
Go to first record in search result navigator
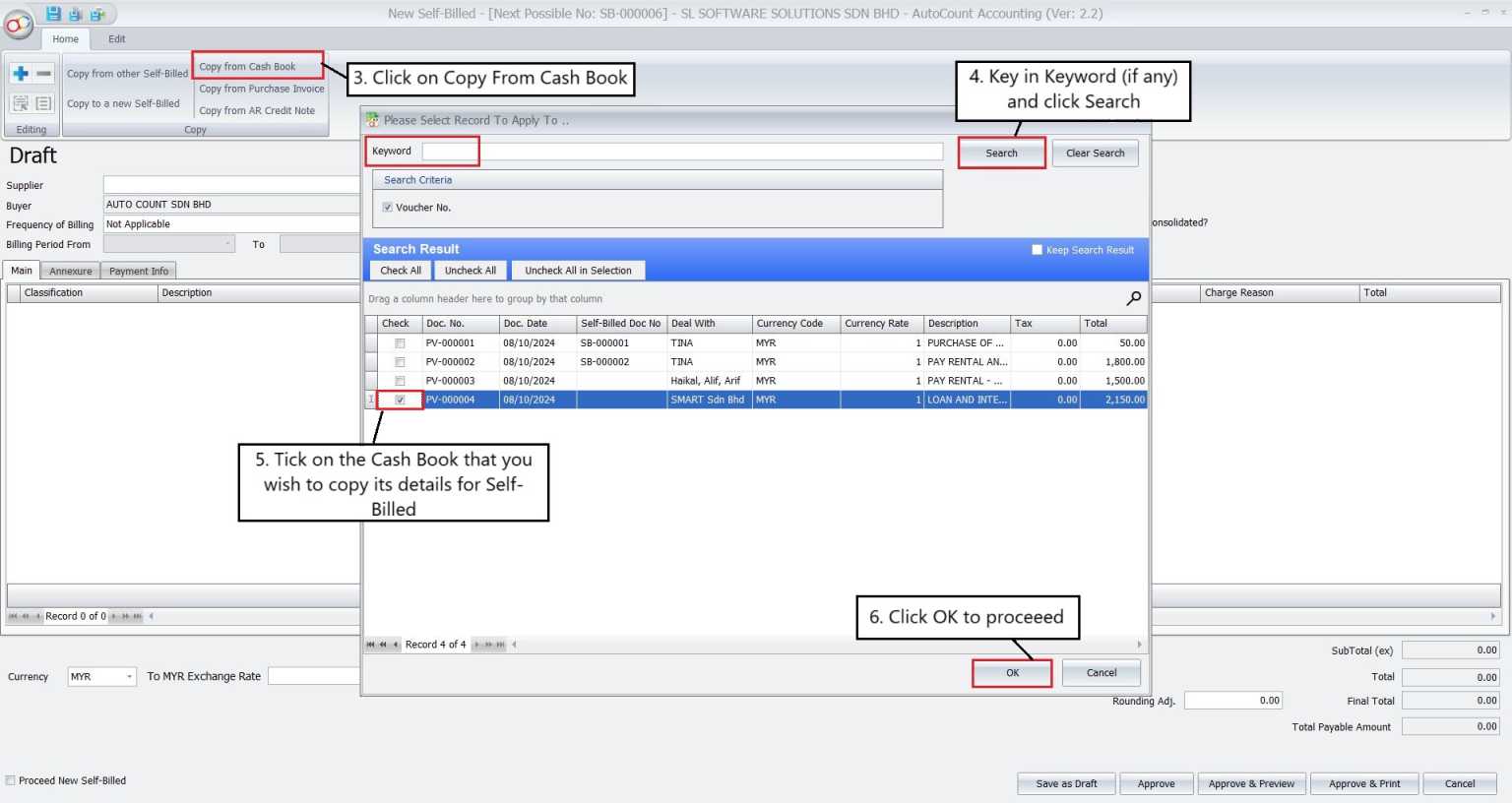point(371,645)
